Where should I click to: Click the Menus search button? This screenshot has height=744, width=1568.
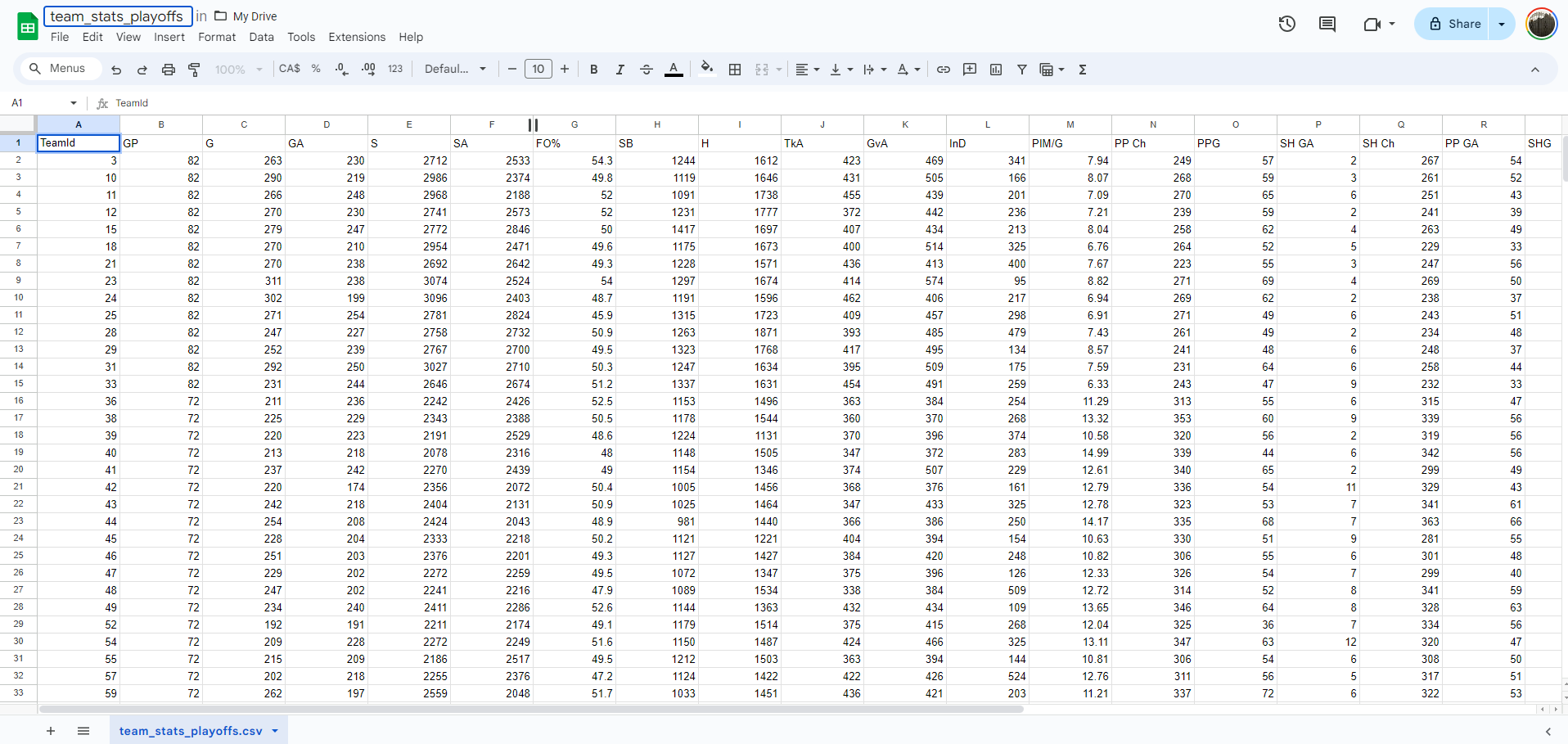(x=57, y=69)
